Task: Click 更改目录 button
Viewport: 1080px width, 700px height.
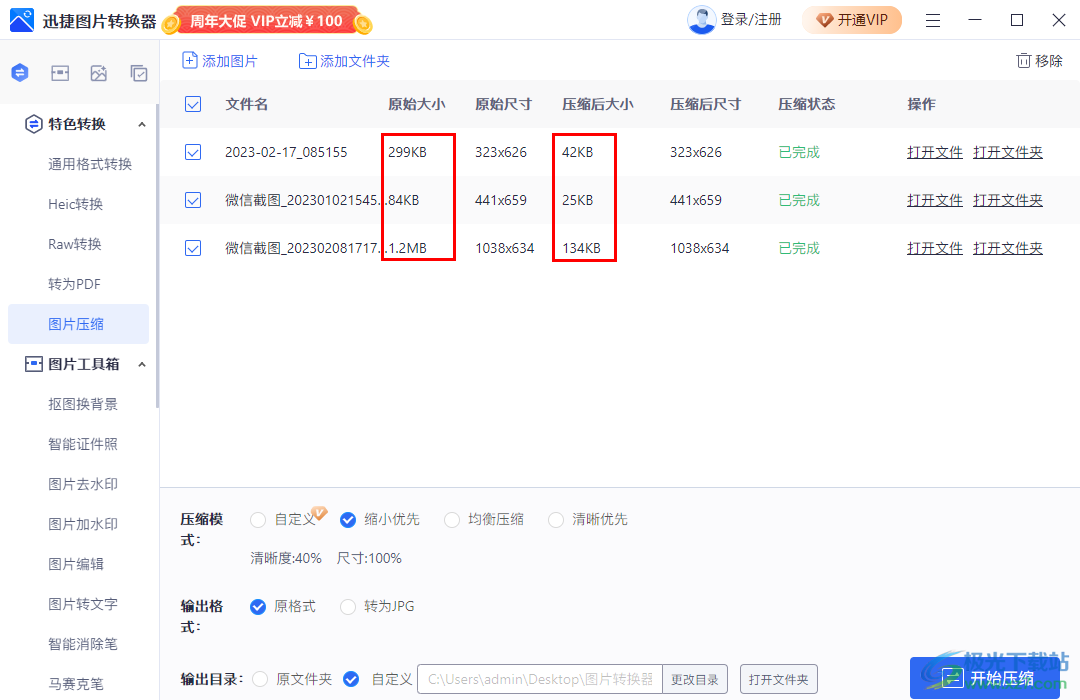Action: point(695,679)
